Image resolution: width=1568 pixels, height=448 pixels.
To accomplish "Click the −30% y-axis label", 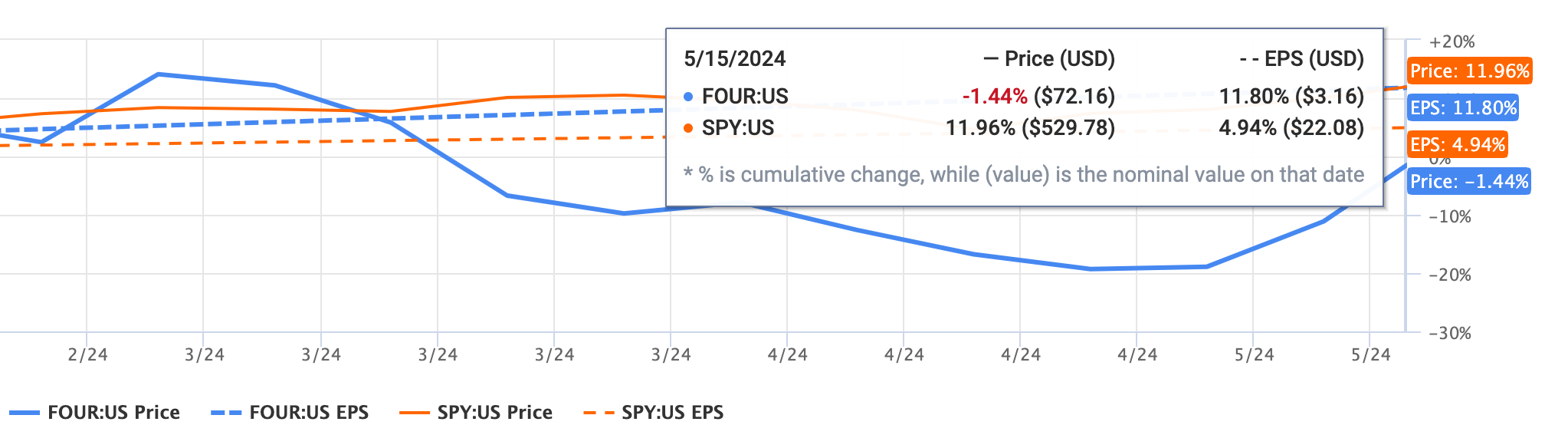I will click(x=1450, y=334).
